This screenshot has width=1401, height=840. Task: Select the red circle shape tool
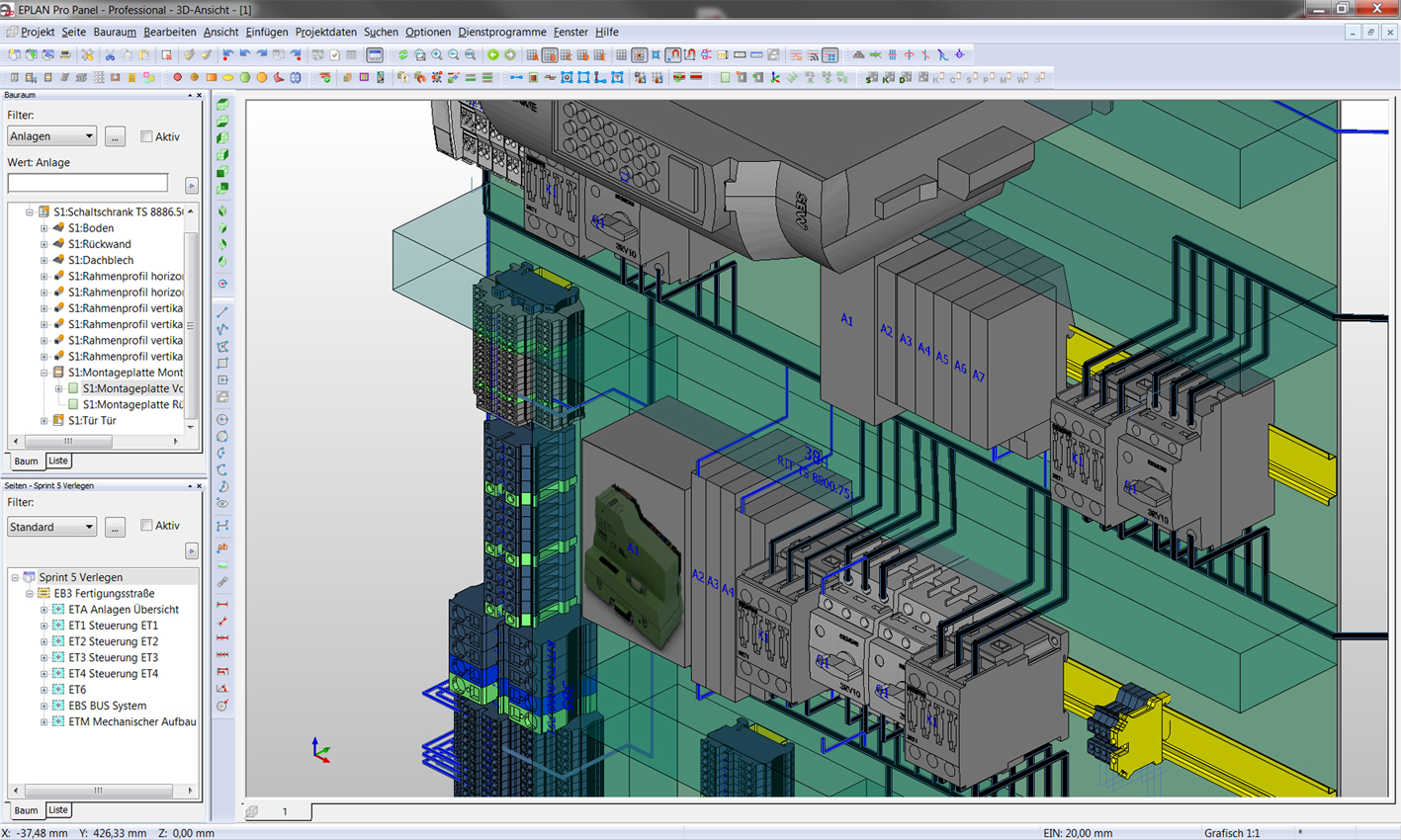tap(178, 77)
